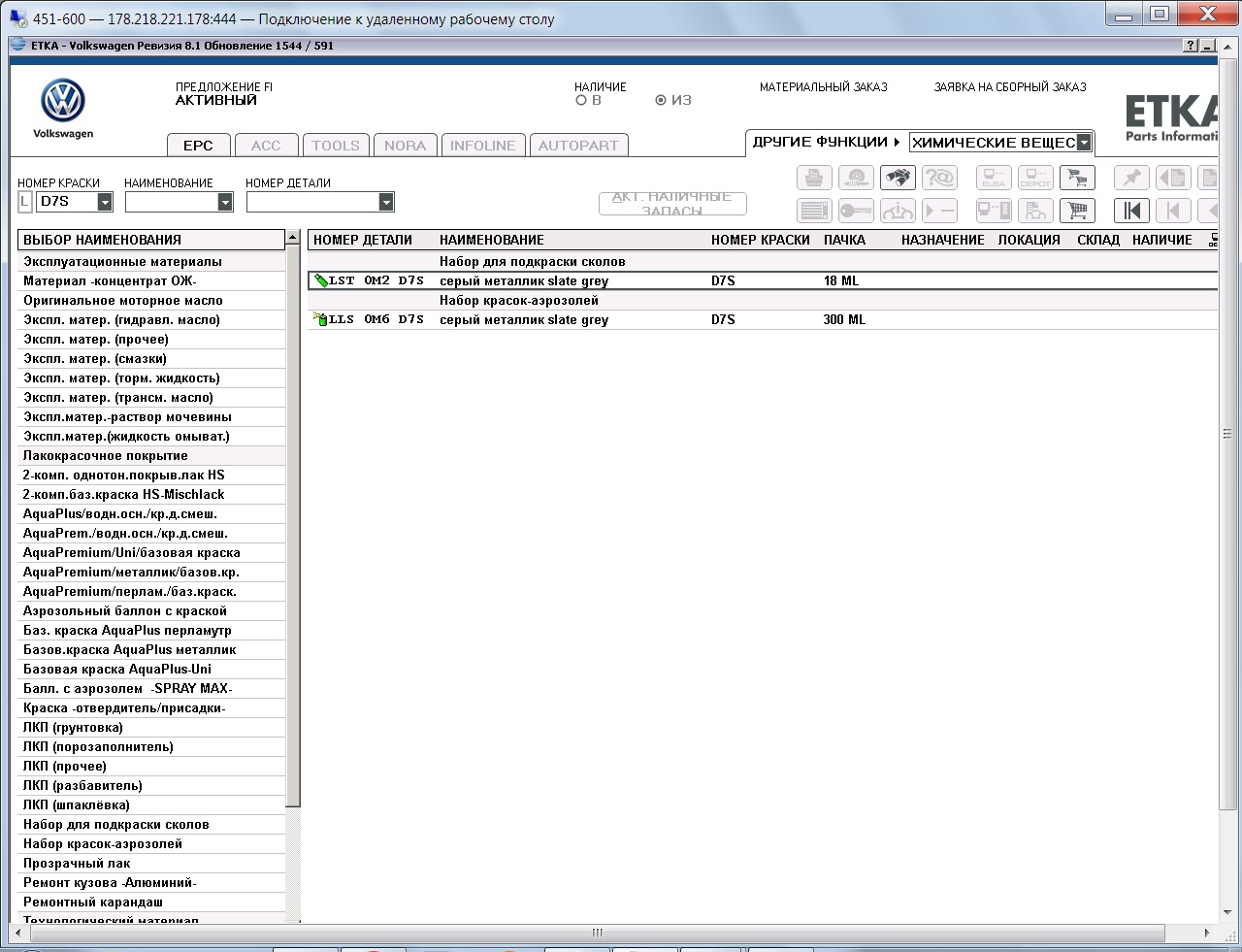Select 'Набор для подкраски сколов' list item
This screenshot has height=952, width=1242.
(151, 824)
